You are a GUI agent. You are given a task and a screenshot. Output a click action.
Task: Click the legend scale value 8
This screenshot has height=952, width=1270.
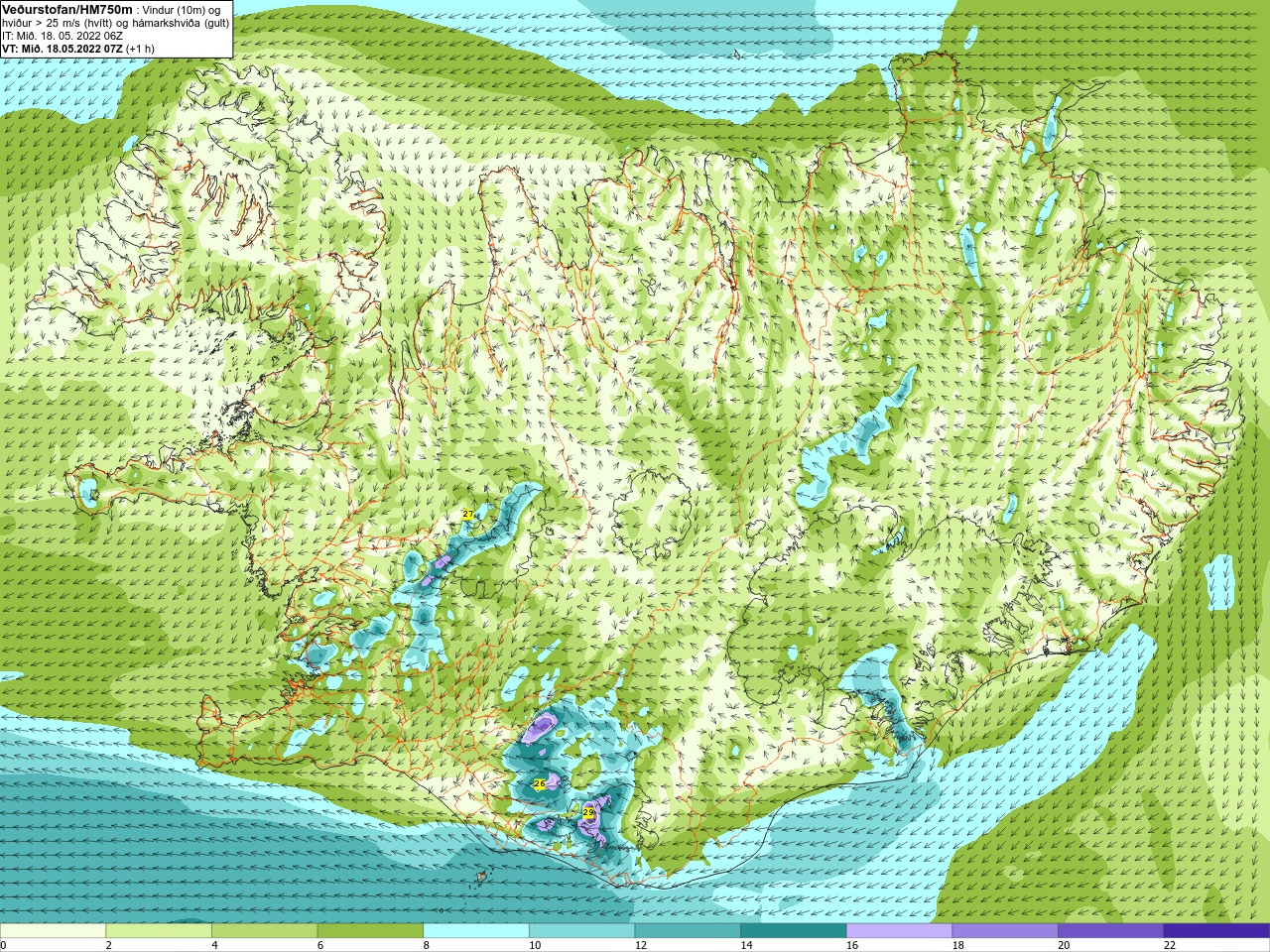(x=427, y=945)
